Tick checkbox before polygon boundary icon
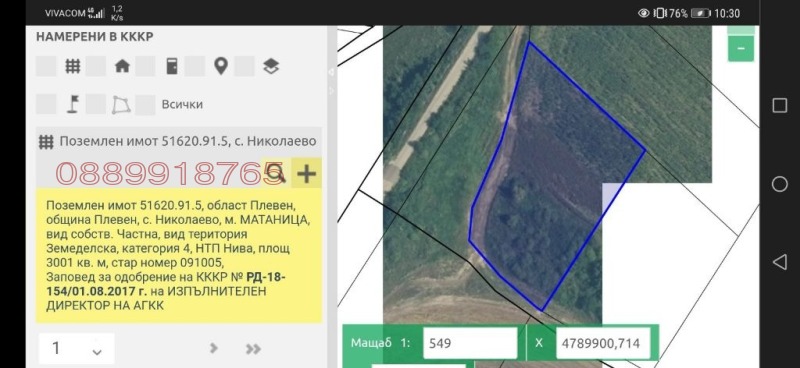Screen dimensions: 800x368 [95, 104]
